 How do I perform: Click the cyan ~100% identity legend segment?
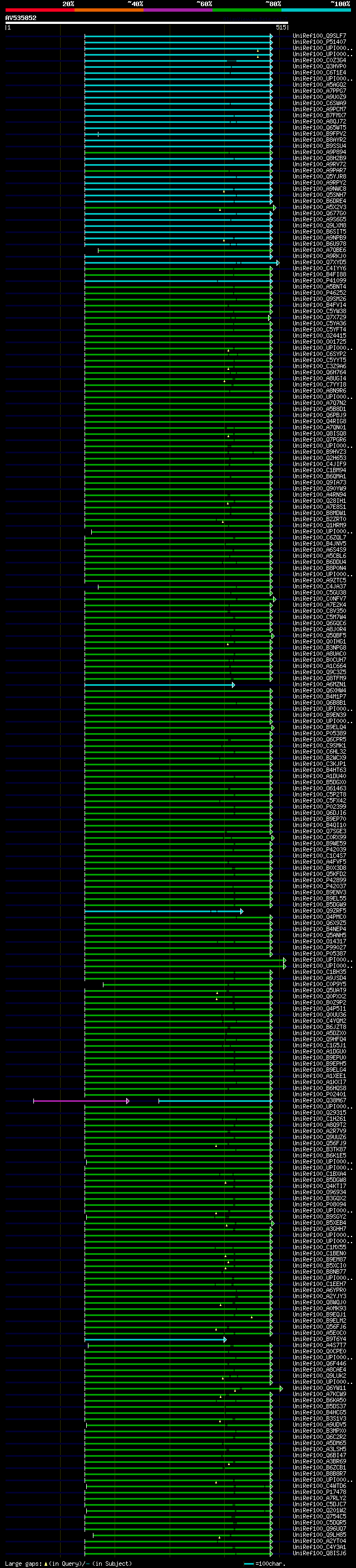click(316, 10)
